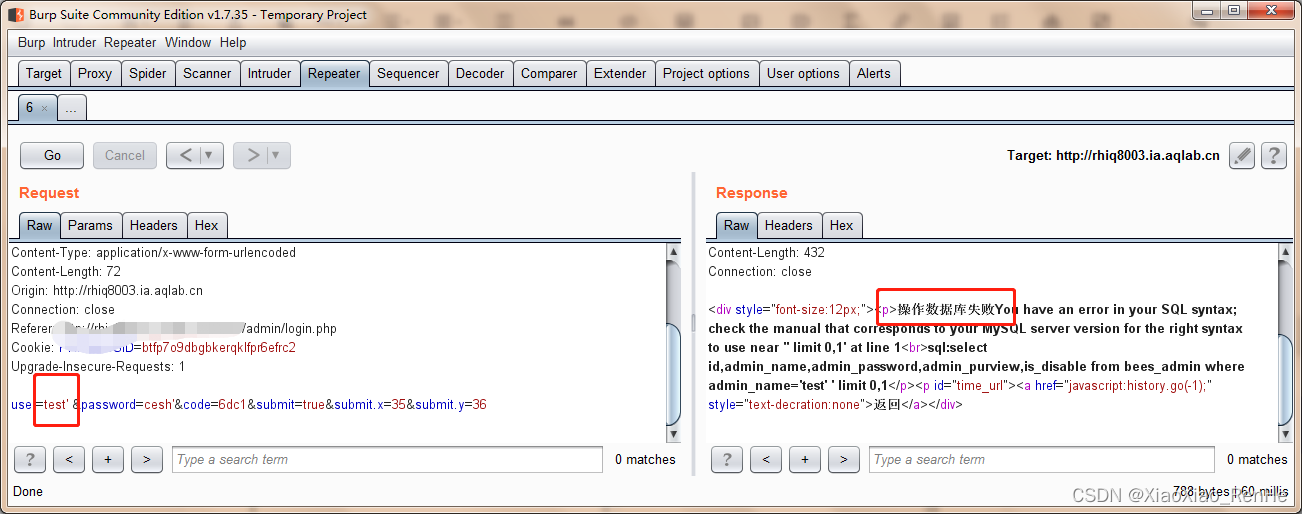Select the Response Headers tab
1302x514 pixels.
pyautogui.click(x=789, y=225)
